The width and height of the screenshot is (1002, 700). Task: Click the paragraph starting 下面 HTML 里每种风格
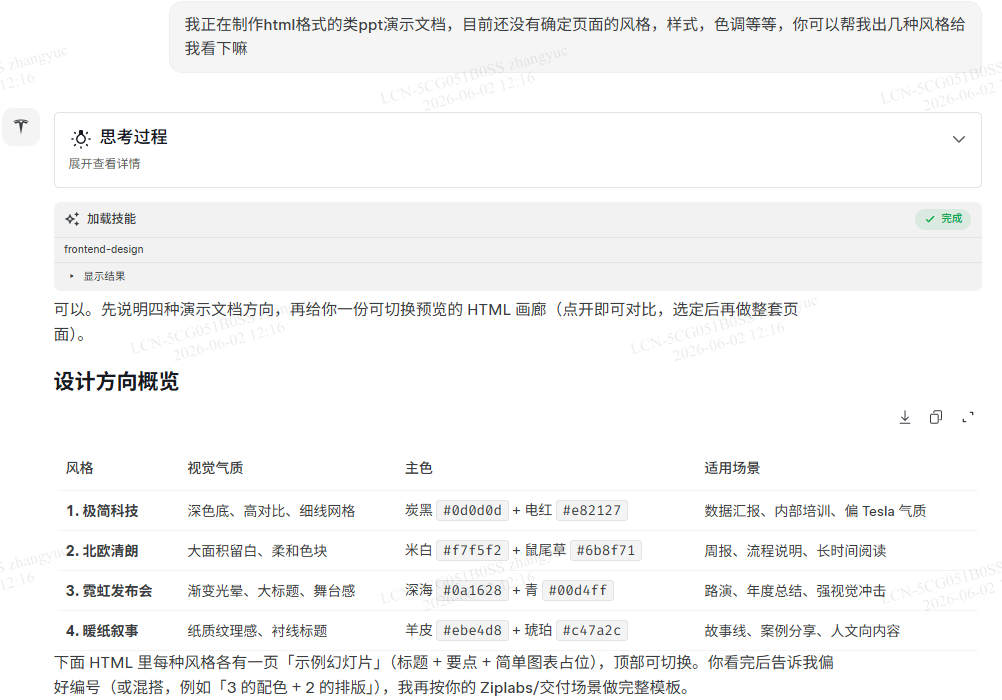[x=443, y=674]
